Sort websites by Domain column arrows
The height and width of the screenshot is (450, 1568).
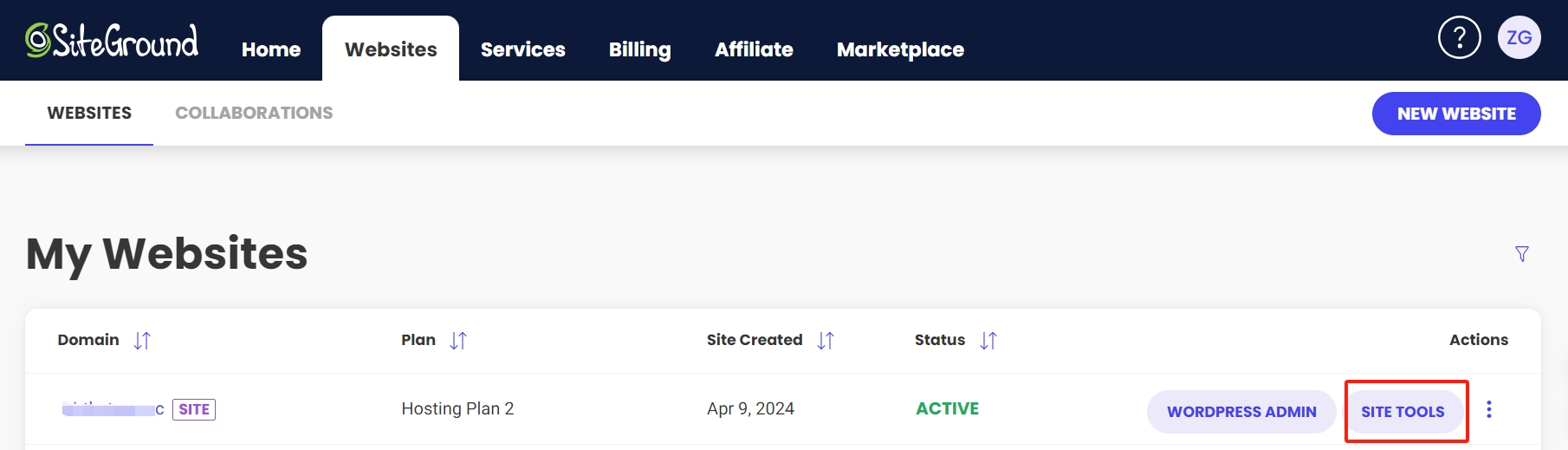point(142,341)
